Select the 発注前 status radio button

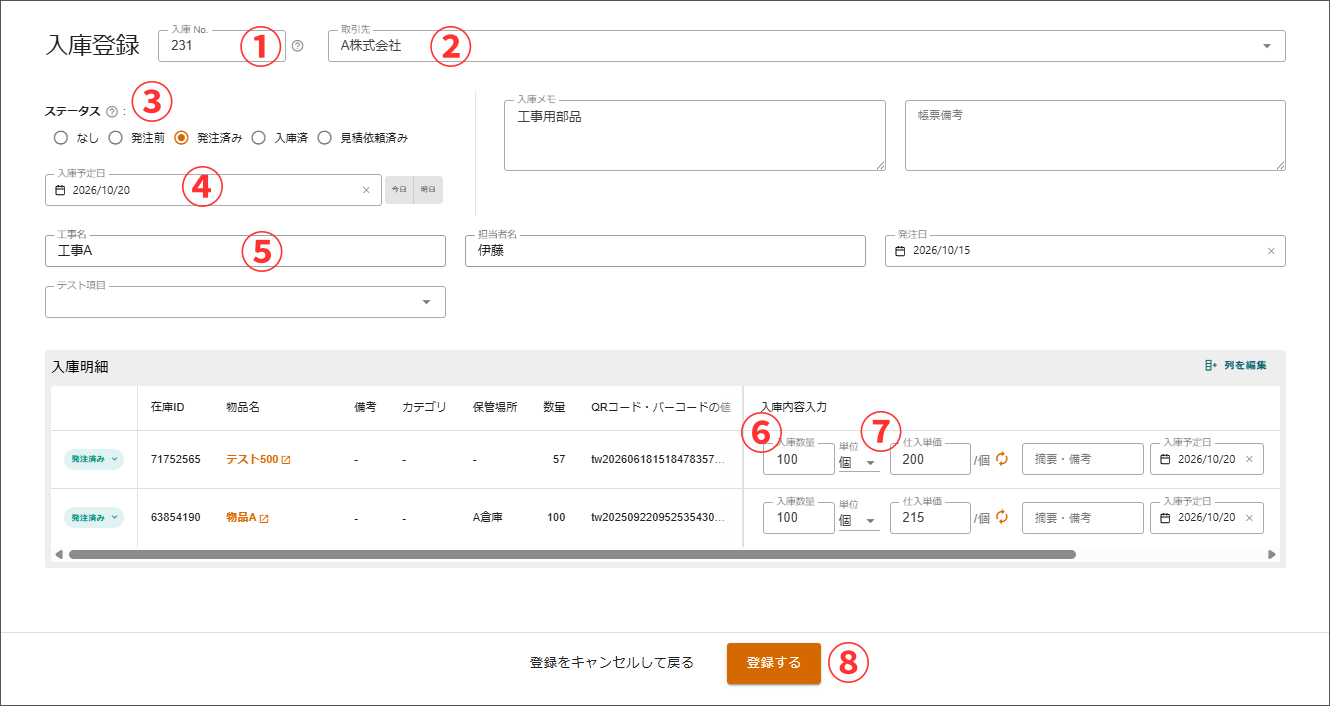(115, 138)
